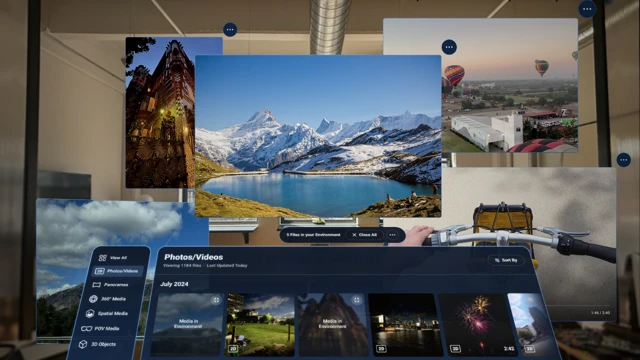
Task: Toggle focus icon on cloudy mountain thumbnail
Action: click(216, 300)
